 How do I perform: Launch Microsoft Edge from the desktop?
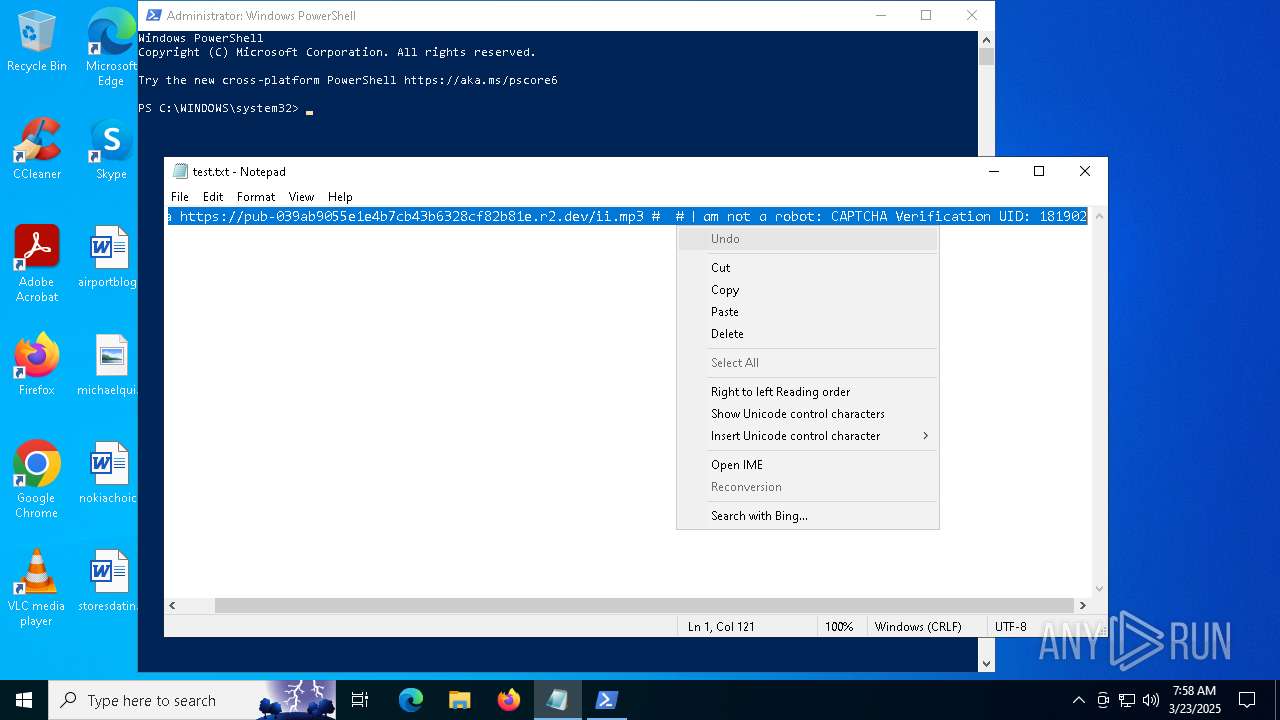pos(111,48)
